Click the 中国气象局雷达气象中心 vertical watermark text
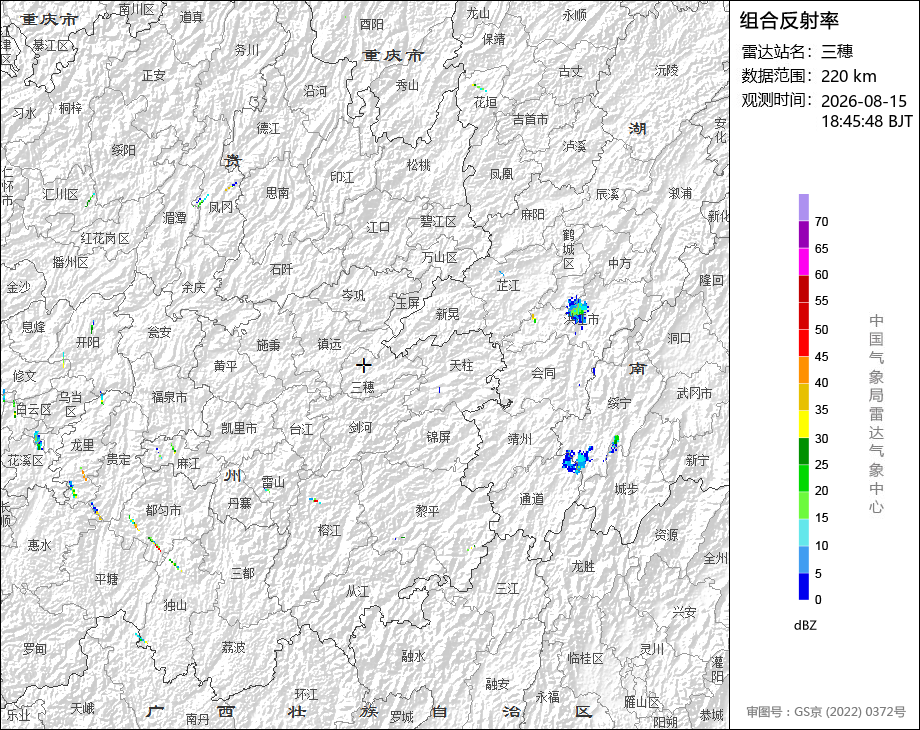This screenshot has width=920, height=730. click(x=876, y=414)
